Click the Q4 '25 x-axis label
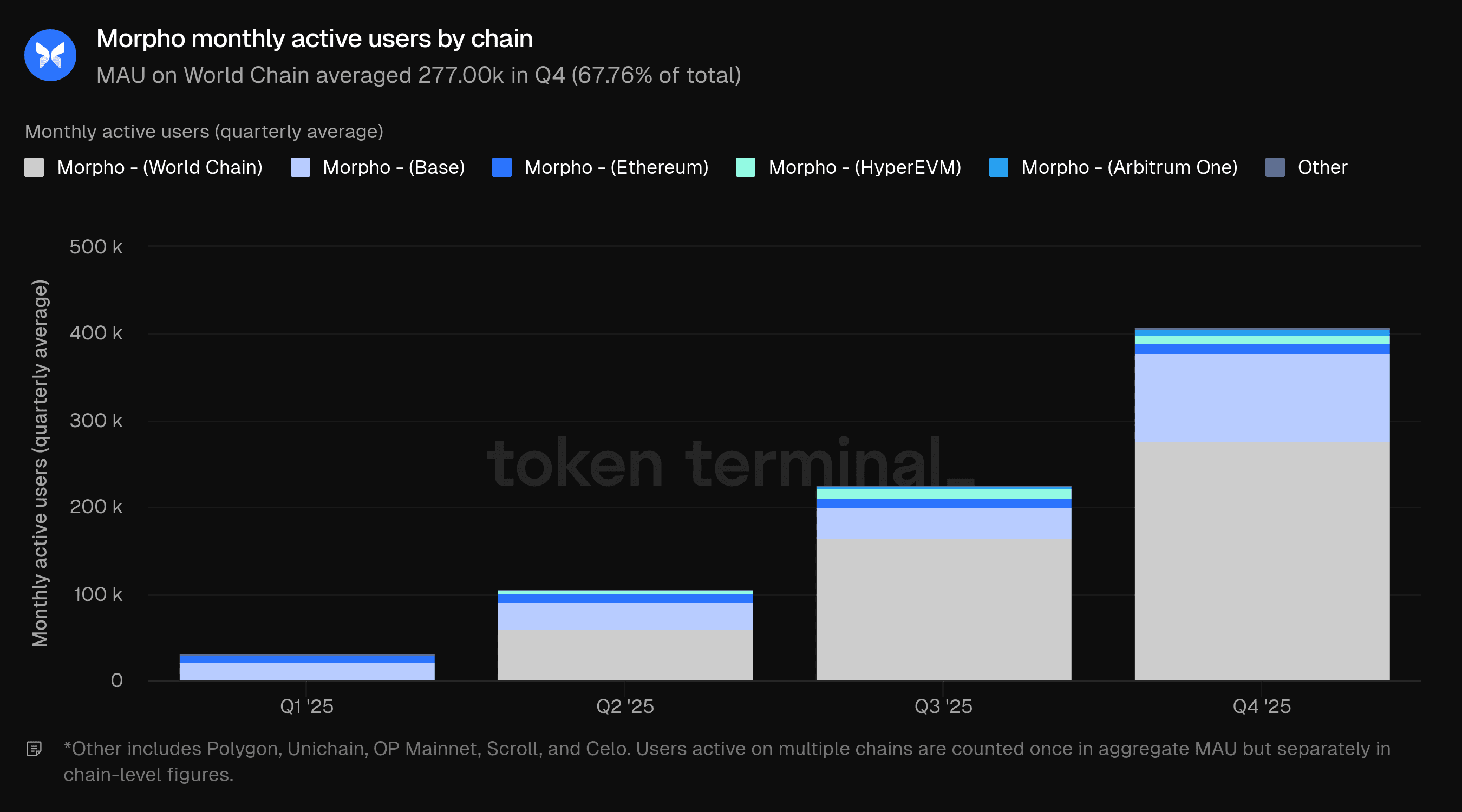The width and height of the screenshot is (1462, 812). [x=1262, y=706]
